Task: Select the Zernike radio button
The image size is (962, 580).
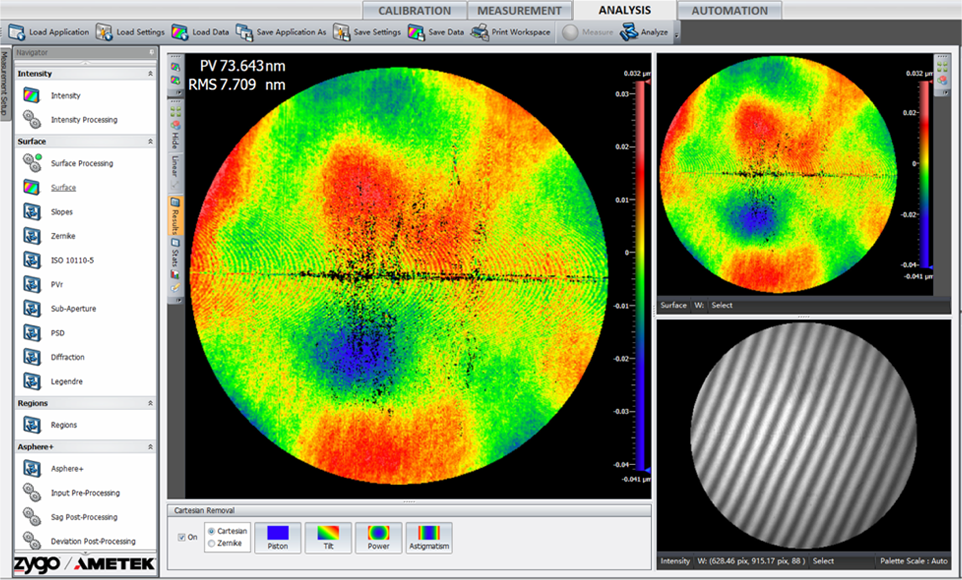Action: point(210,543)
